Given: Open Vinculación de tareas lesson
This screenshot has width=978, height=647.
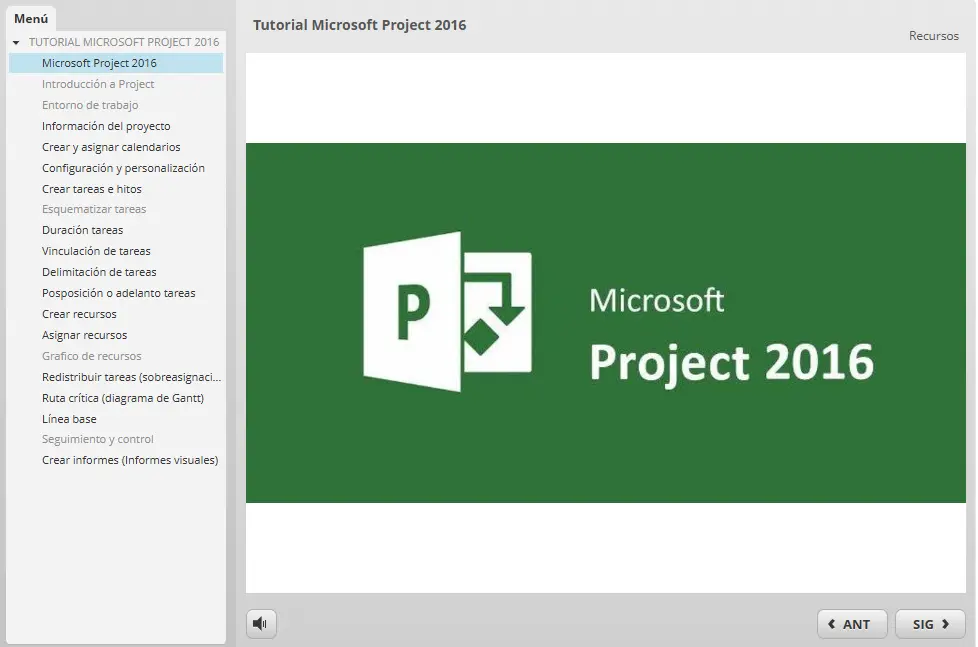Looking at the screenshot, I should 96,251.
